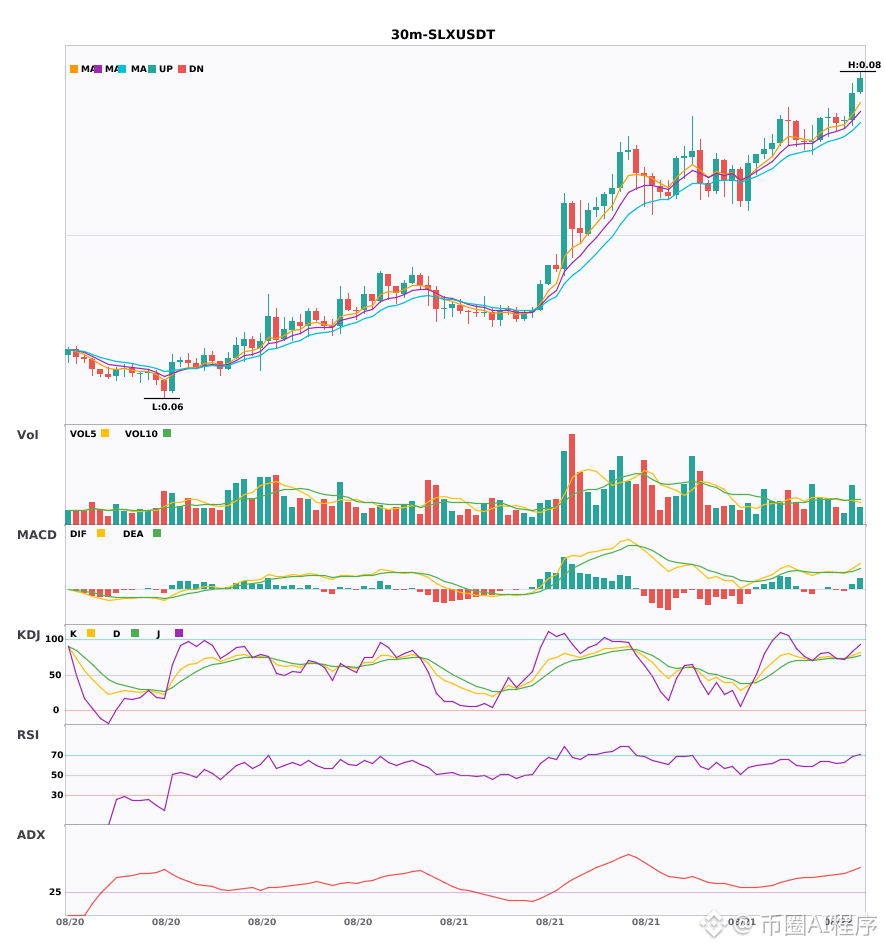Screen dimensions: 885x950
Task: Select the DN legend text
Action: 196,69
